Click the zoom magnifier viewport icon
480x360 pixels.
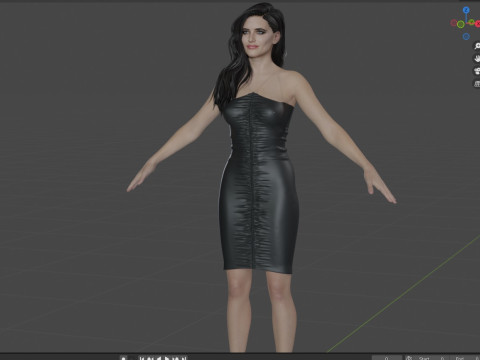click(x=477, y=46)
